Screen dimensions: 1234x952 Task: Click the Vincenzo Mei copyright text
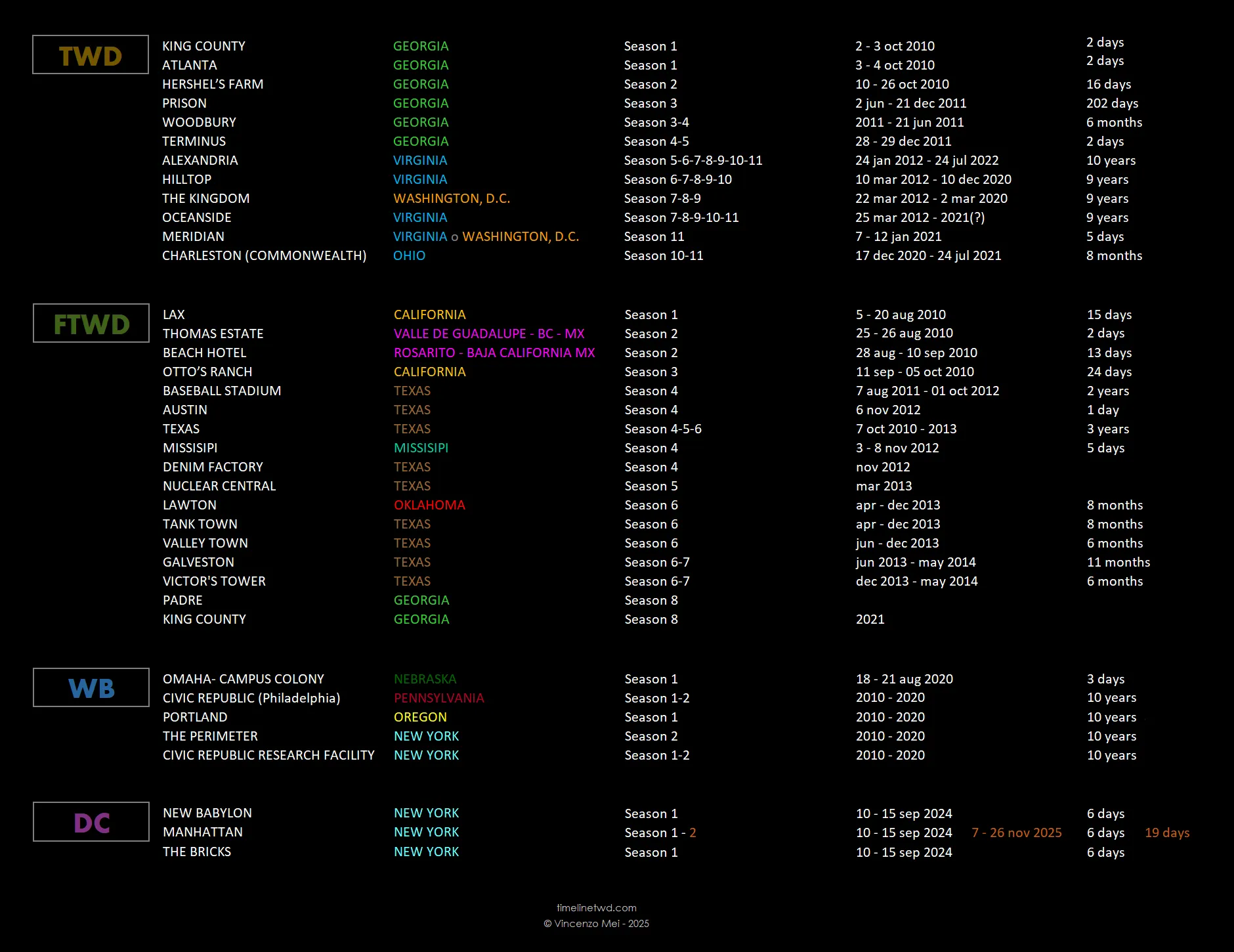[x=596, y=924]
